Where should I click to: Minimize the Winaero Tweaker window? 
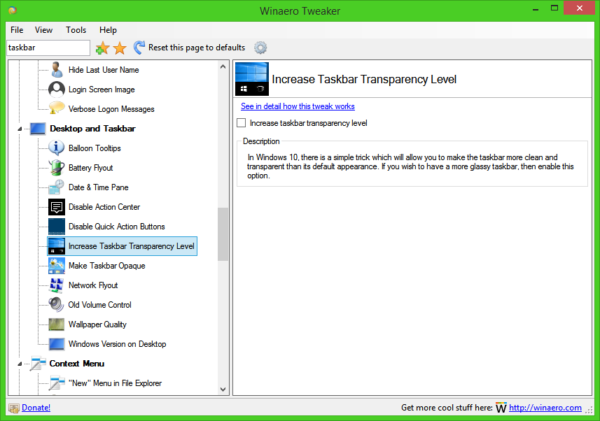pos(536,8)
